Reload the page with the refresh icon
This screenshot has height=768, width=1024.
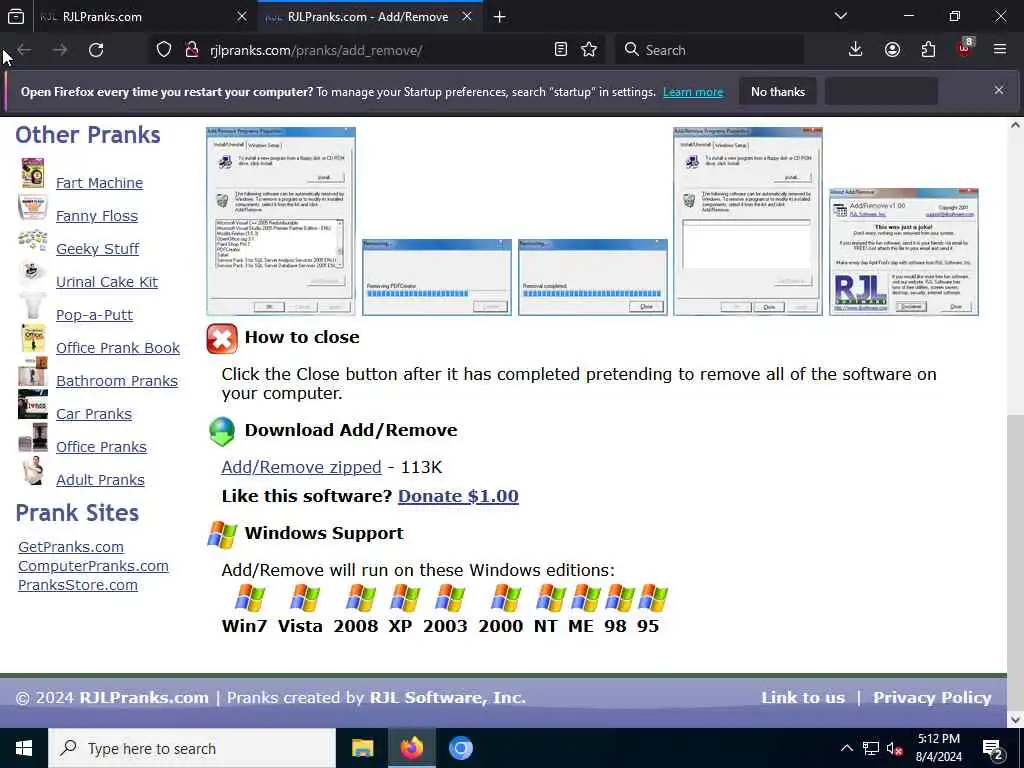tap(96, 50)
